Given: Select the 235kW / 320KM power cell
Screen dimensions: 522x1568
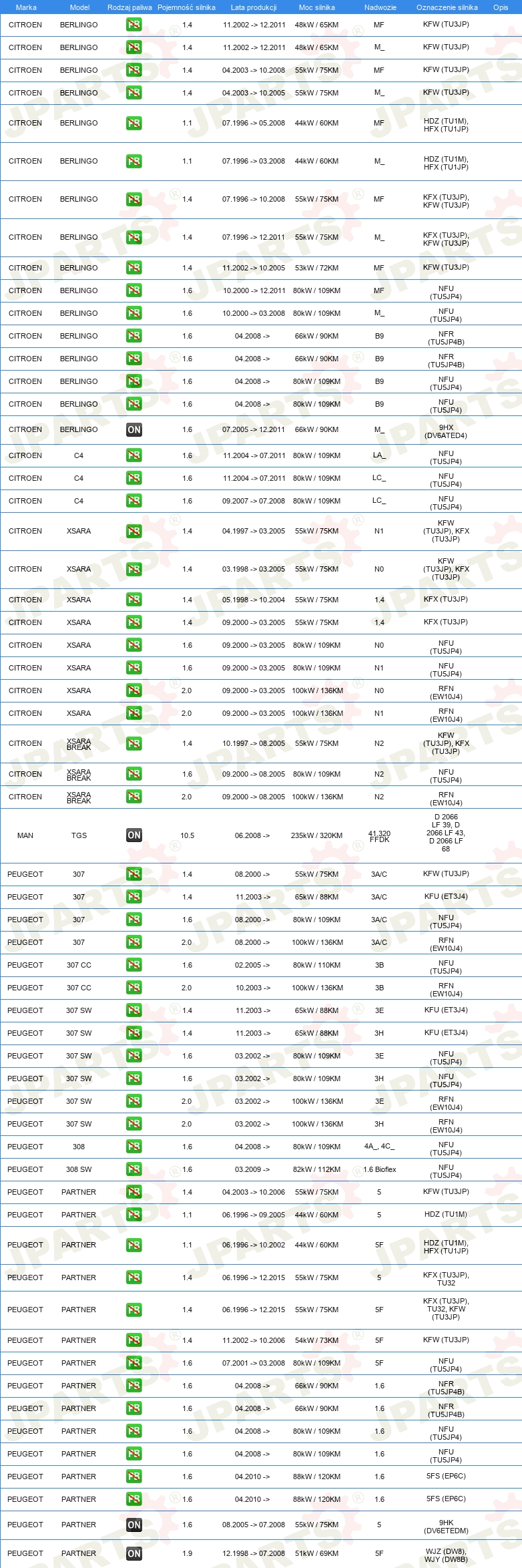Looking at the screenshot, I should pos(316,835).
